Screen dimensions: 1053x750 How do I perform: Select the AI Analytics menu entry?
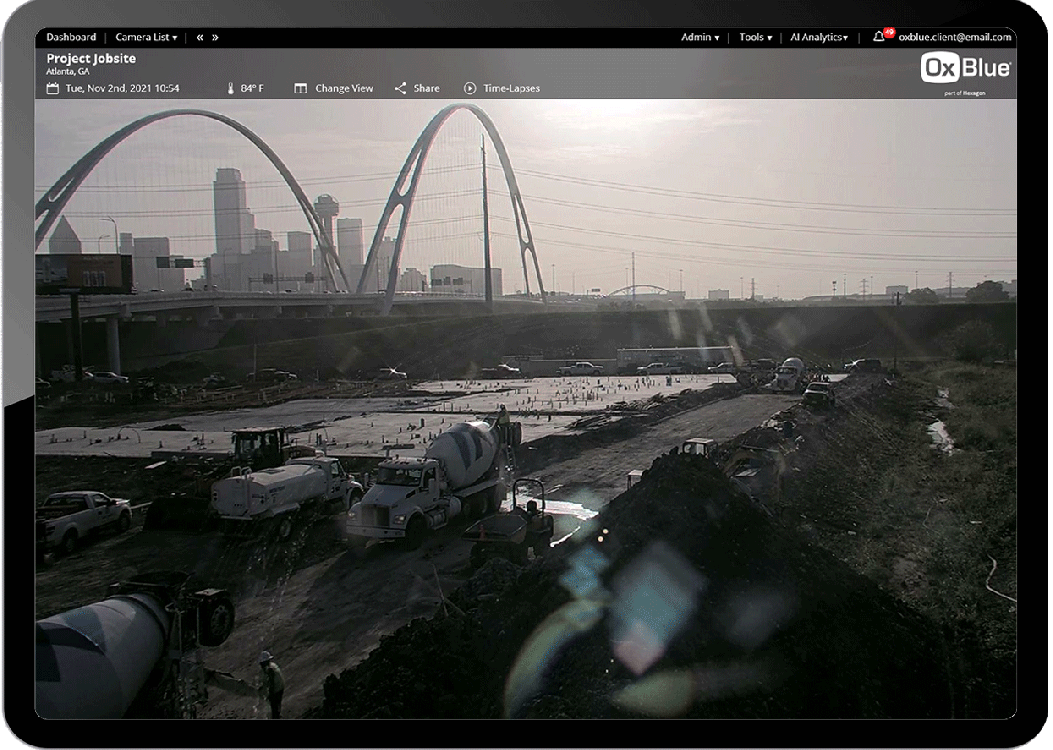point(817,36)
